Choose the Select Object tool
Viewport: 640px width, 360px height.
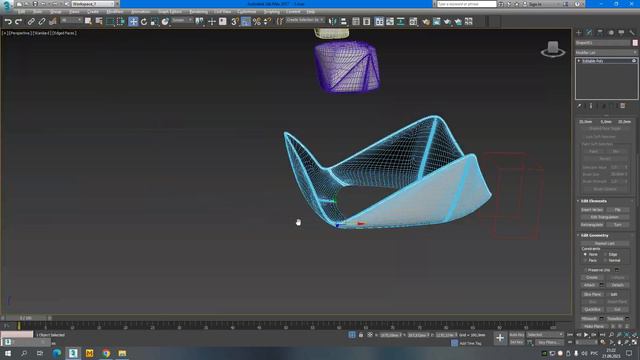coord(88,21)
